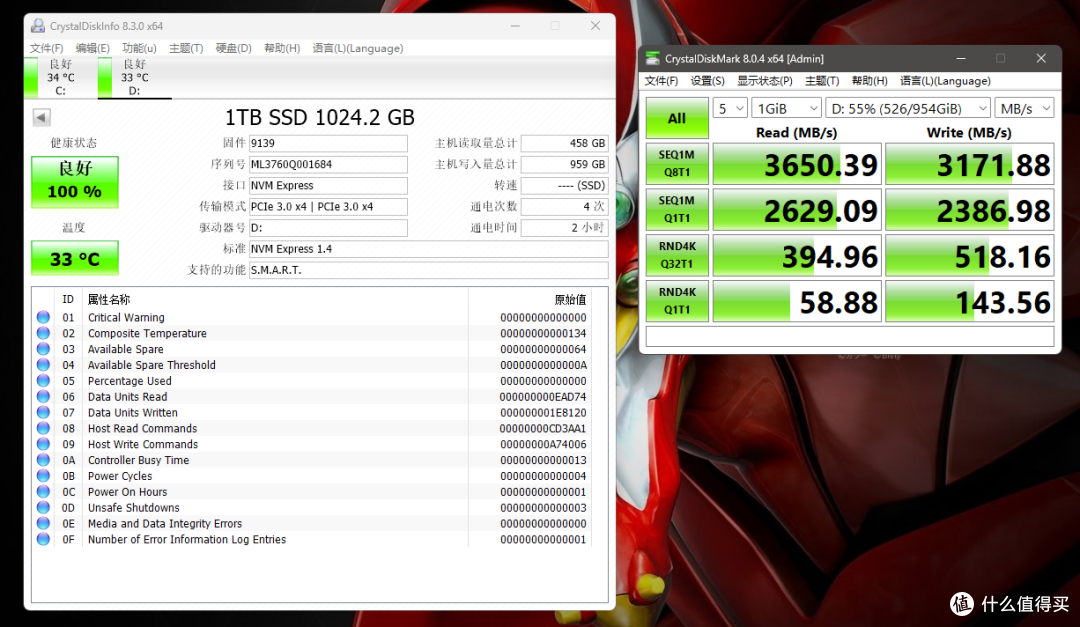Open the 文件(F) menu in CrystalDiskInfo
Image resolution: width=1080 pixels, height=627 pixels.
tap(46, 48)
